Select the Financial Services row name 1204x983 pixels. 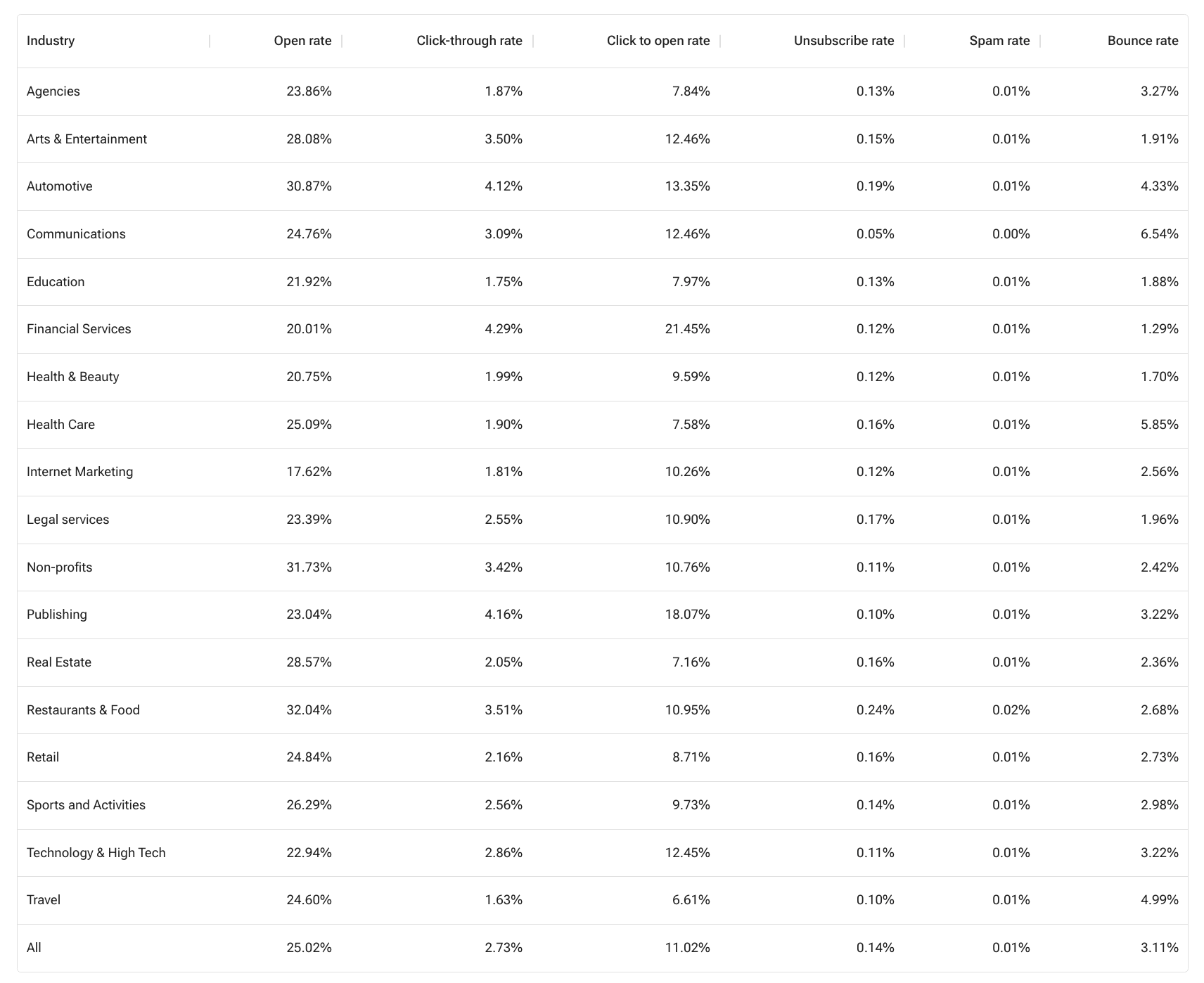coord(79,329)
